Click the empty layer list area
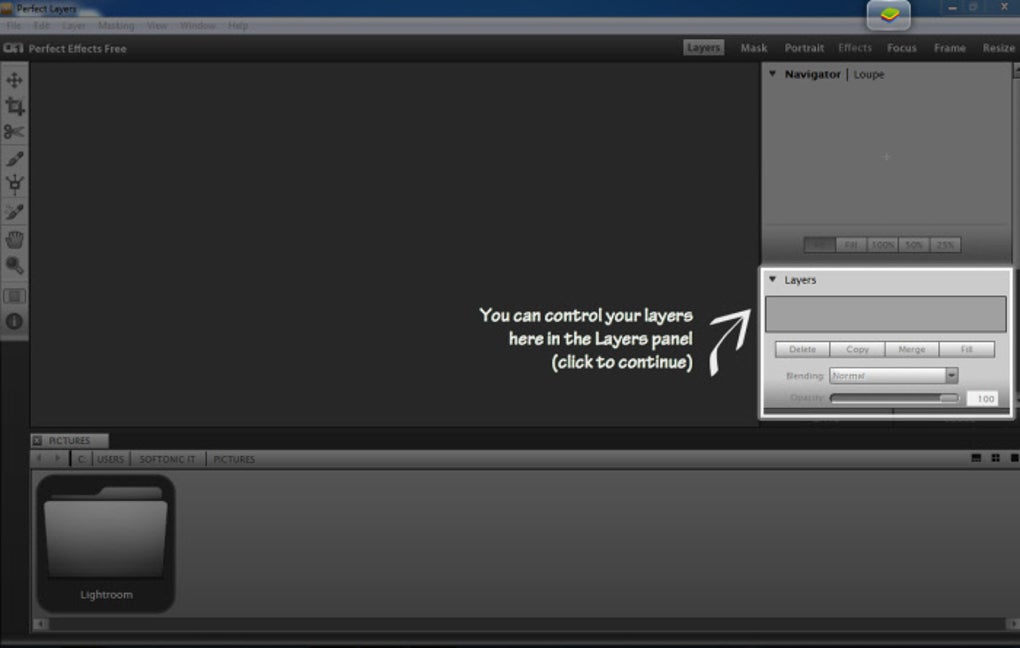 pos(885,314)
